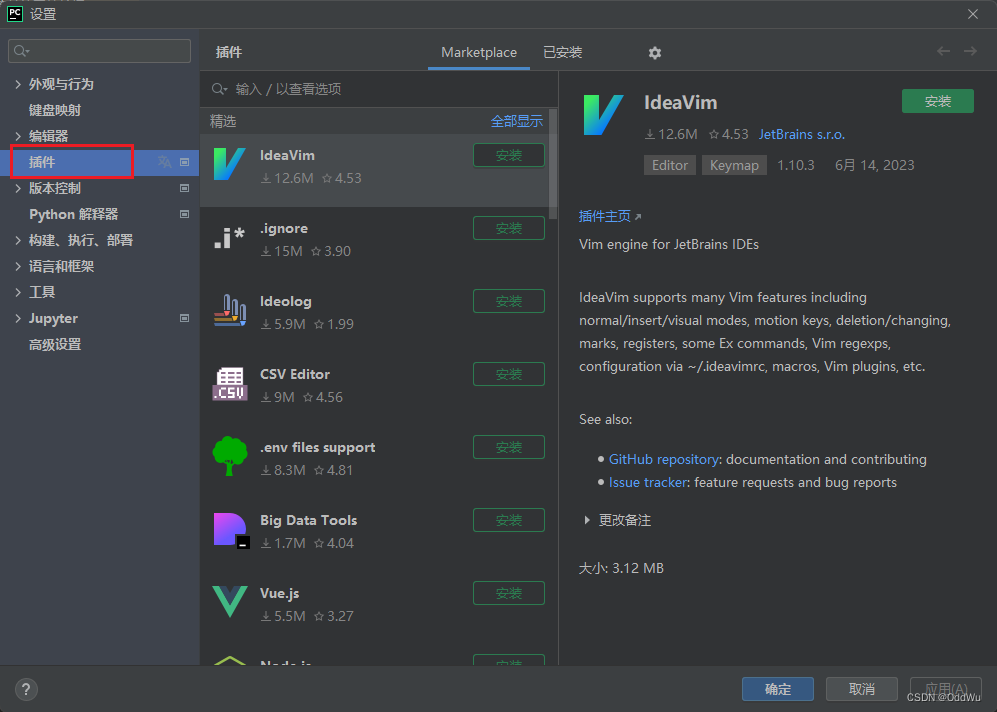Screen dimensions: 997x712
Task: Open the plugin settings gear icon
Action: [654, 53]
